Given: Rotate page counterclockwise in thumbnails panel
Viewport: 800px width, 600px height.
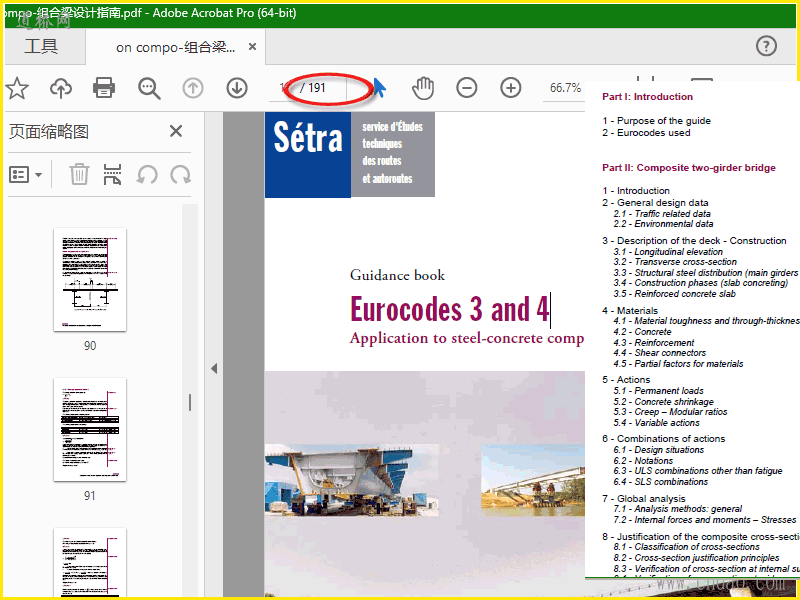Looking at the screenshot, I should point(147,174).
